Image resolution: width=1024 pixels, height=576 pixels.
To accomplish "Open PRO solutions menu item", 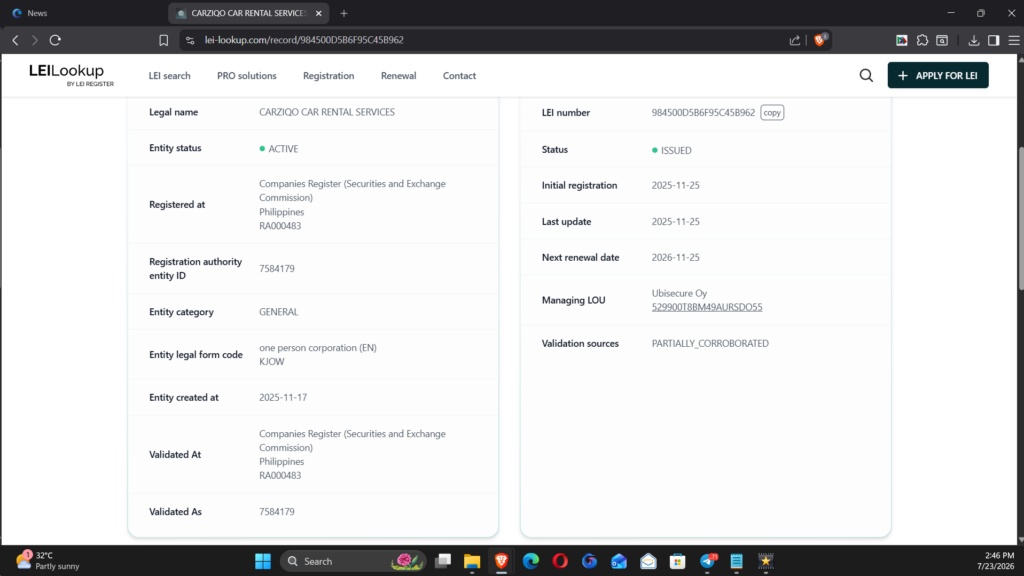I will 247,76.
